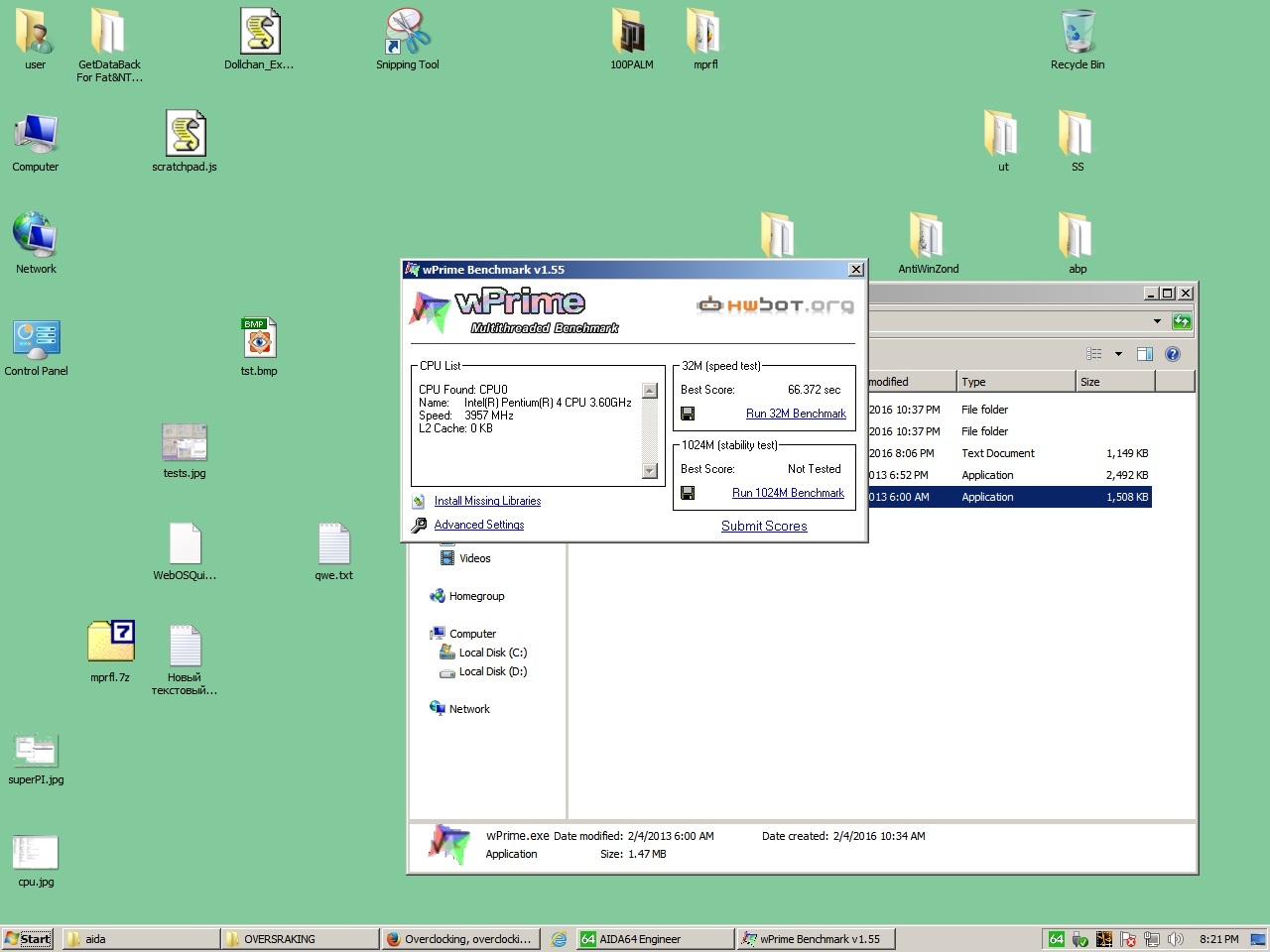The width and height of the screenshot is (1270, 952).
Task: Select the Application row sized 2,492 KB
Action: (x=1010, y=475)
